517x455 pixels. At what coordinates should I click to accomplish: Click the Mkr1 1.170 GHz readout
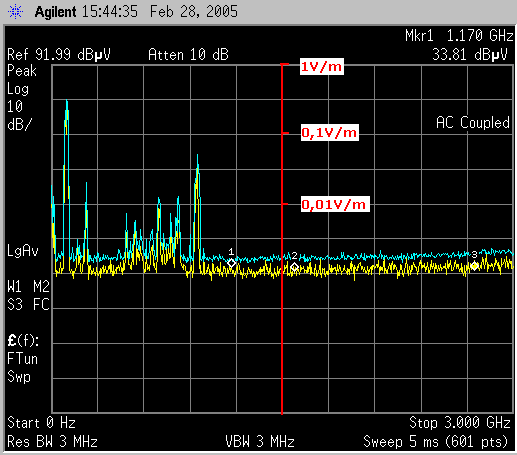coord(459,36)
